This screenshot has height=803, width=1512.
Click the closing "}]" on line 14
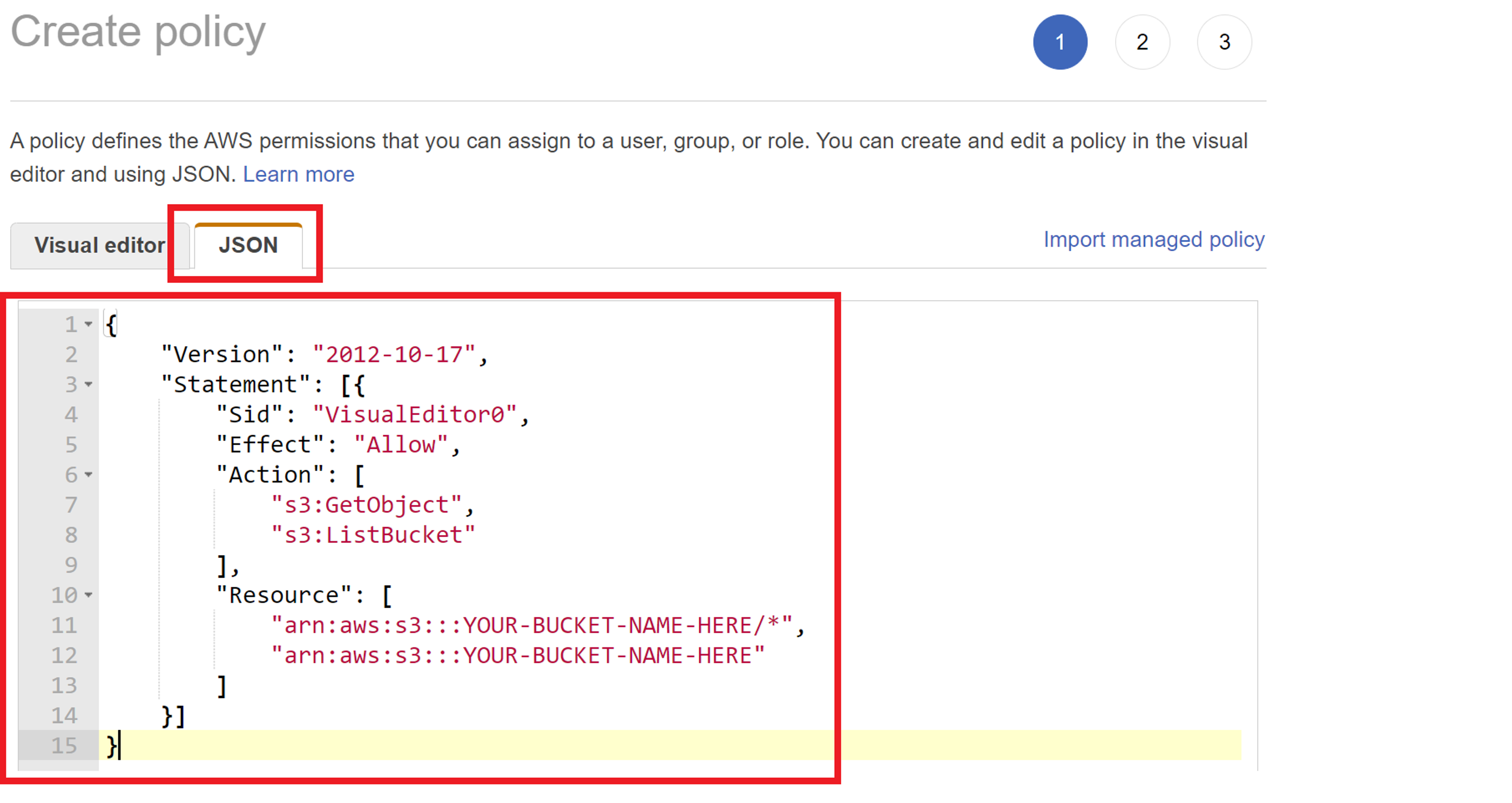click(174, 716)
